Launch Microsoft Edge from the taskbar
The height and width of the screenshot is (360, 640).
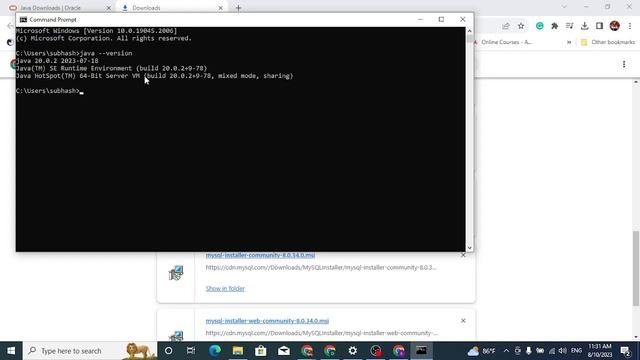pos(215,351)
